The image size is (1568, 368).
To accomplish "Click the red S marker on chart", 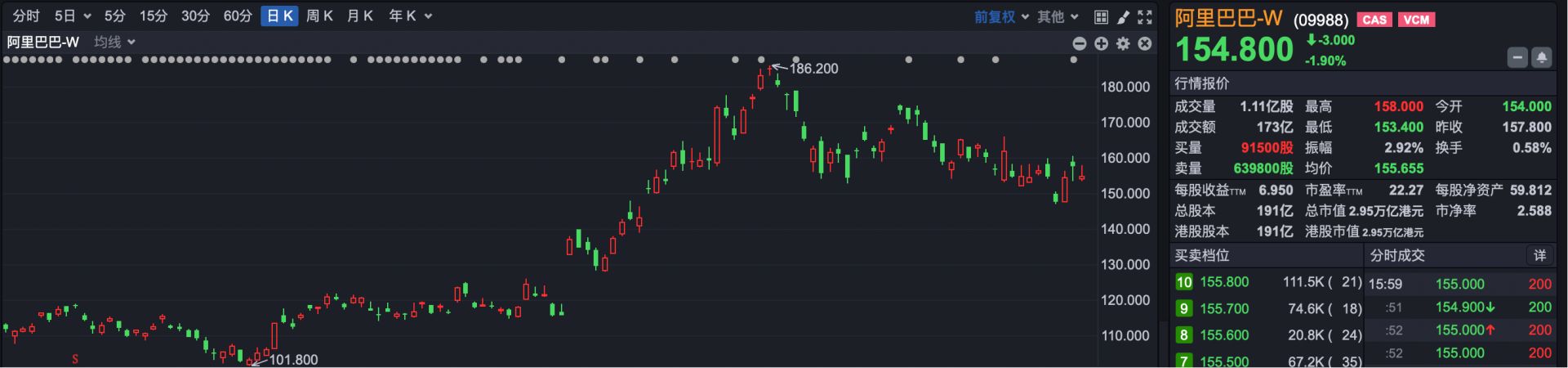I will pos(75,359).
